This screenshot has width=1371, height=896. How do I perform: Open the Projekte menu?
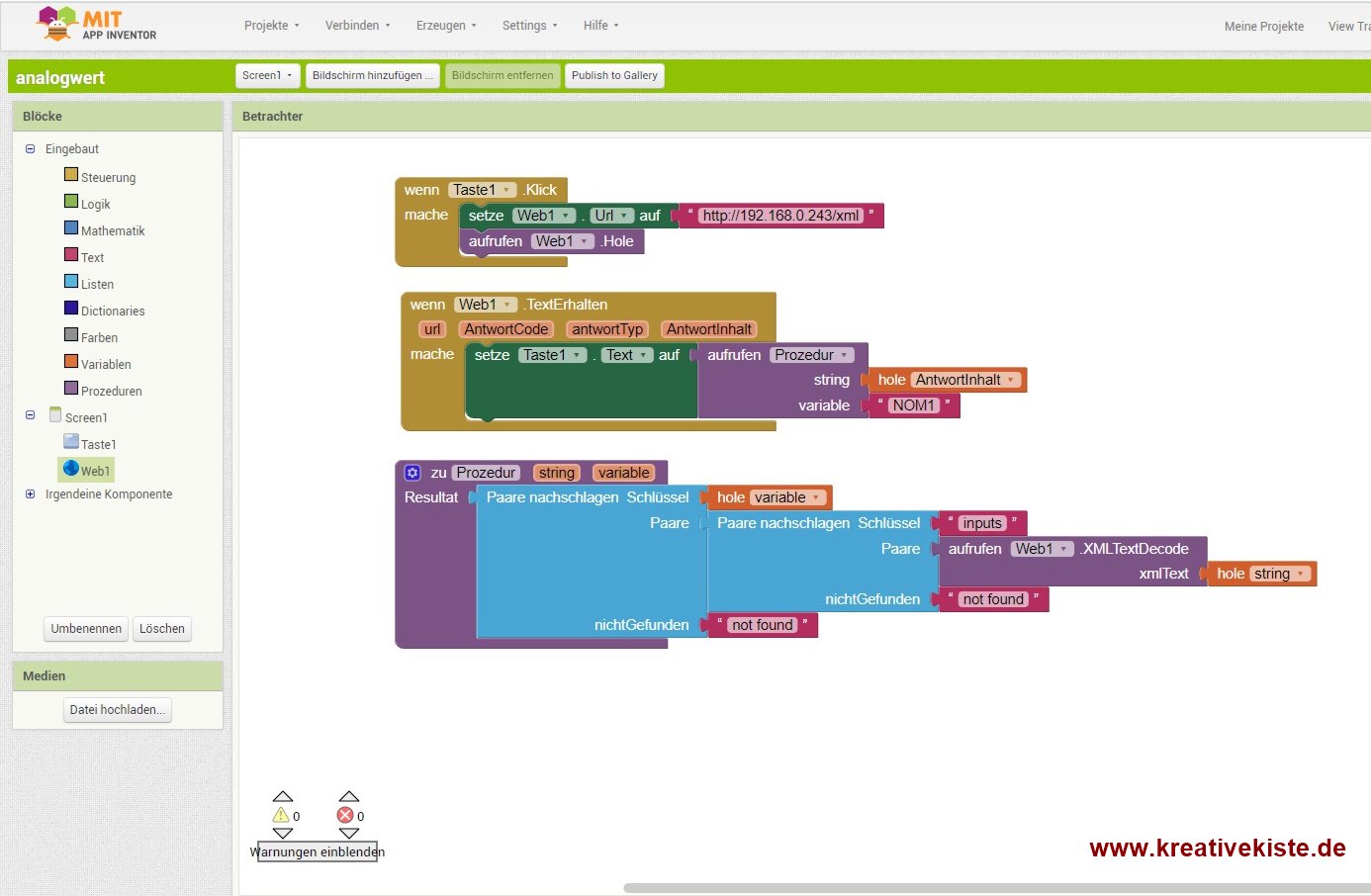pos(271,26)
